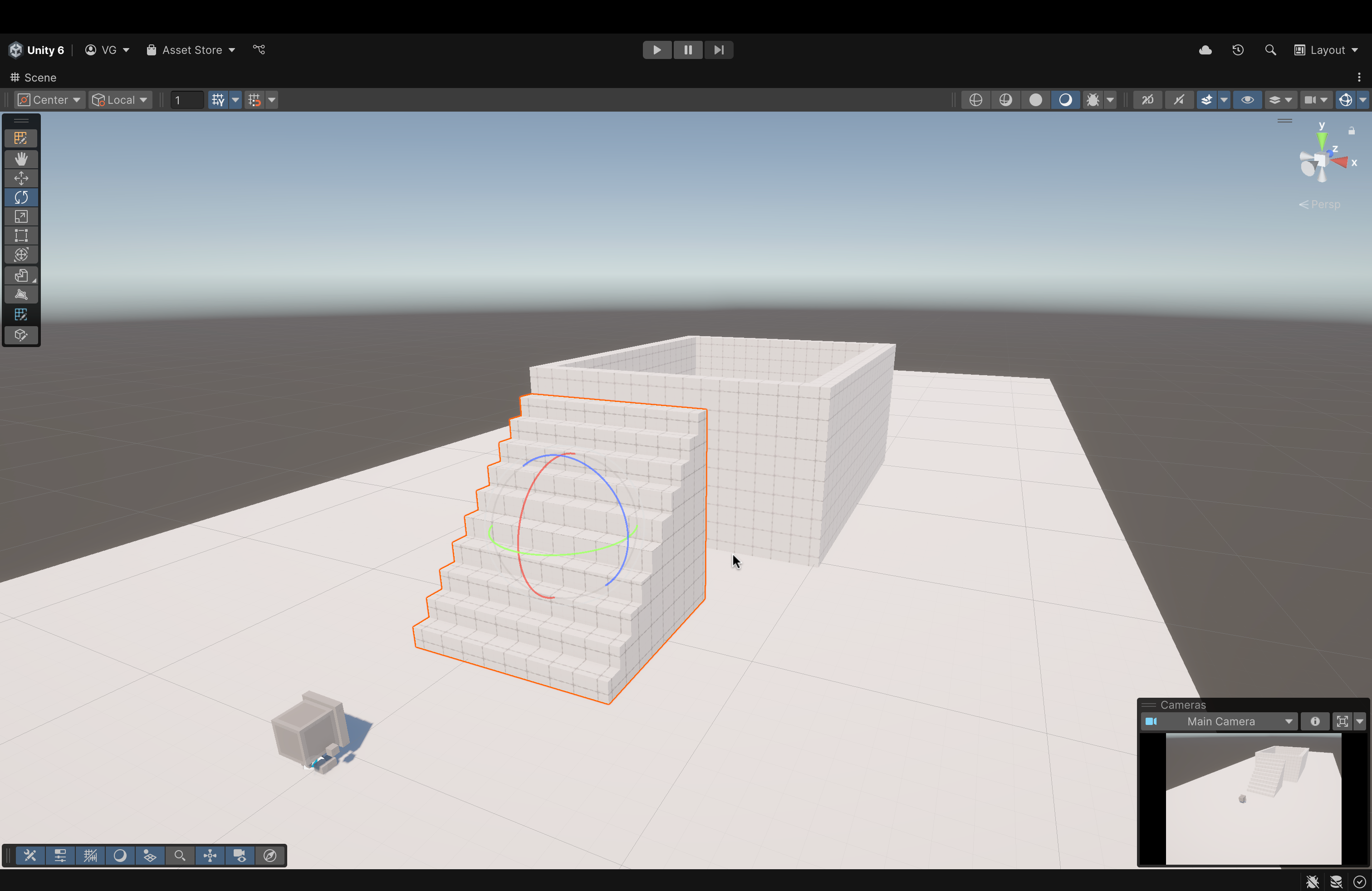Select Wireframe draw mode
This screenshot has height=891, width=1372.
tap(975, 100)
